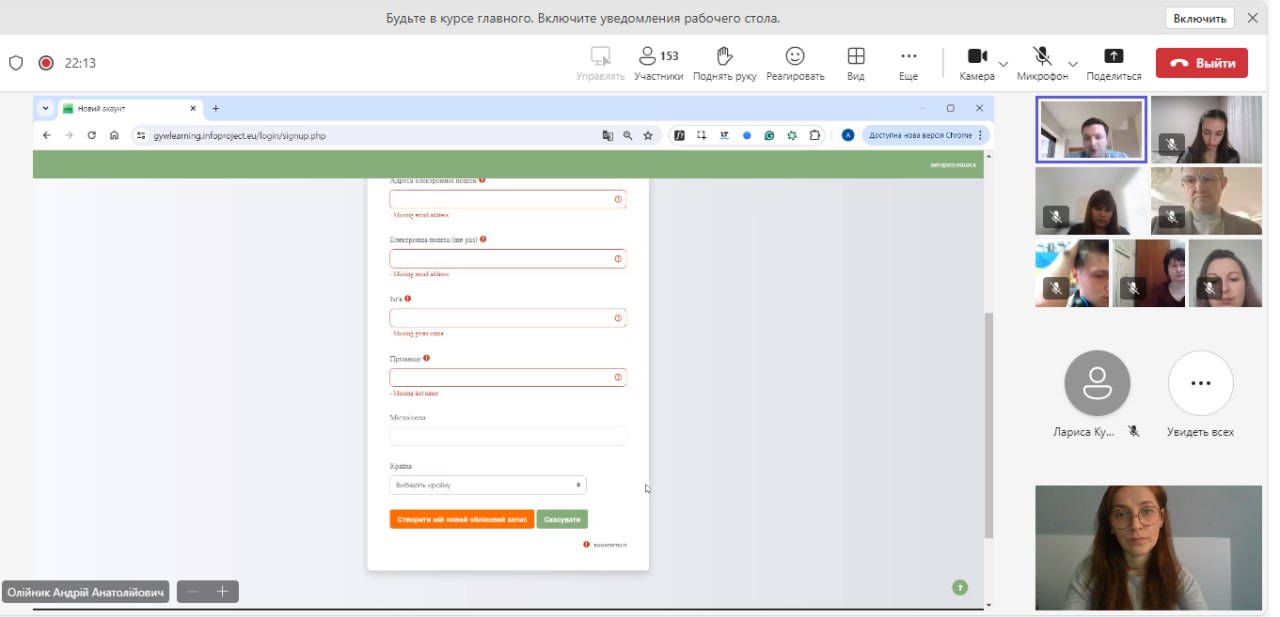Toggle the camera on or off

(977, 56)
